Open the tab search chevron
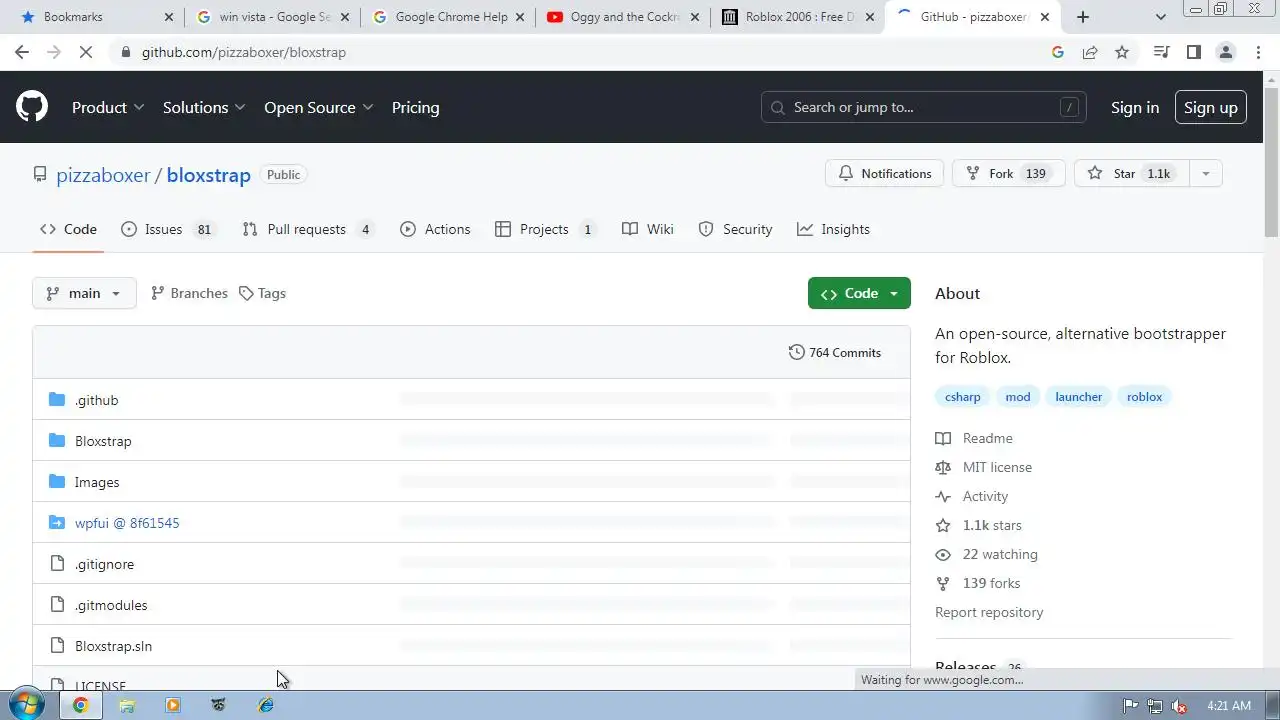The height and width of the screenshot is (720, 1280). (1160, 17)
